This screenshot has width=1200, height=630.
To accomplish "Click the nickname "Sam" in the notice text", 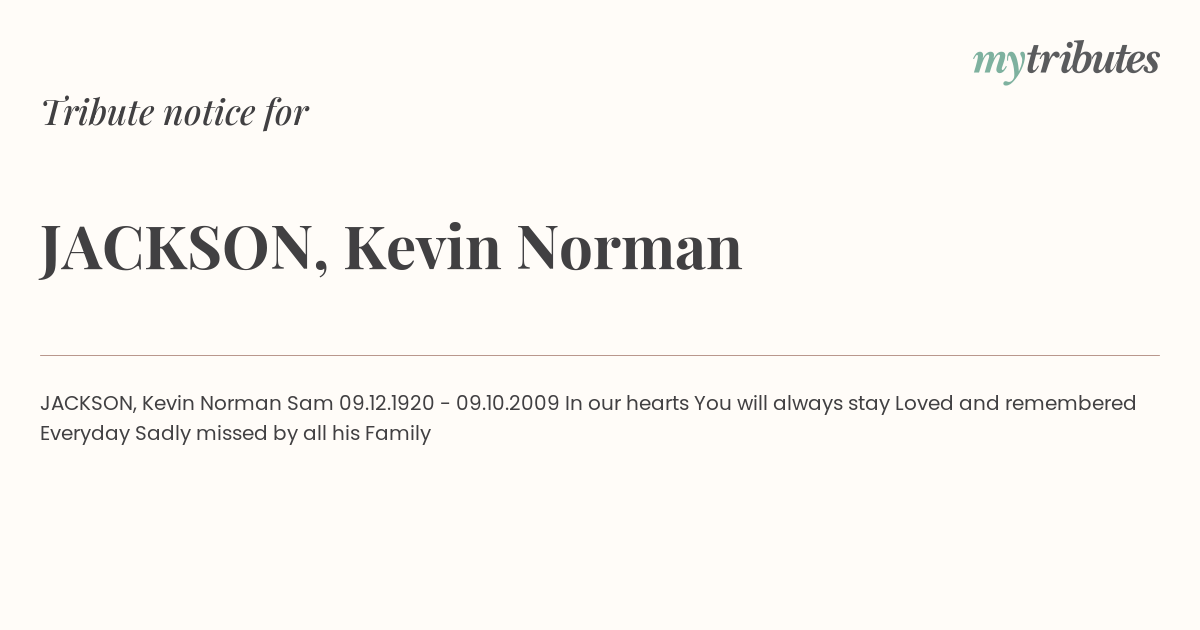I will click(x=310, y=403).
